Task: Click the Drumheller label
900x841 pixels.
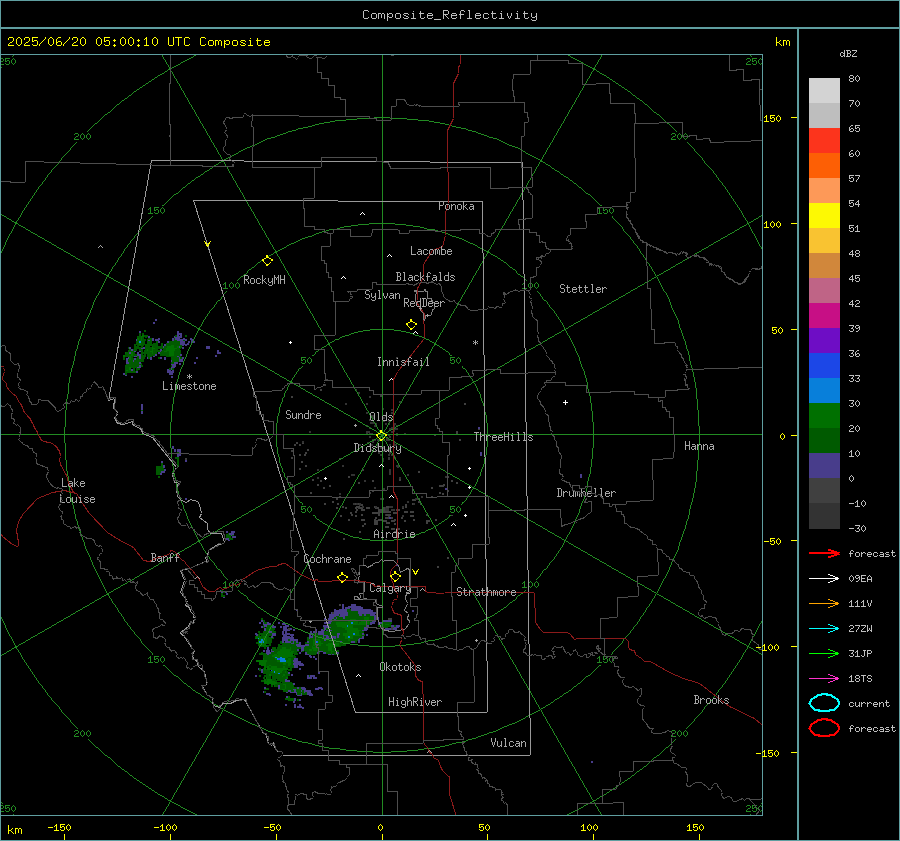Action: (x=586, y=493)
